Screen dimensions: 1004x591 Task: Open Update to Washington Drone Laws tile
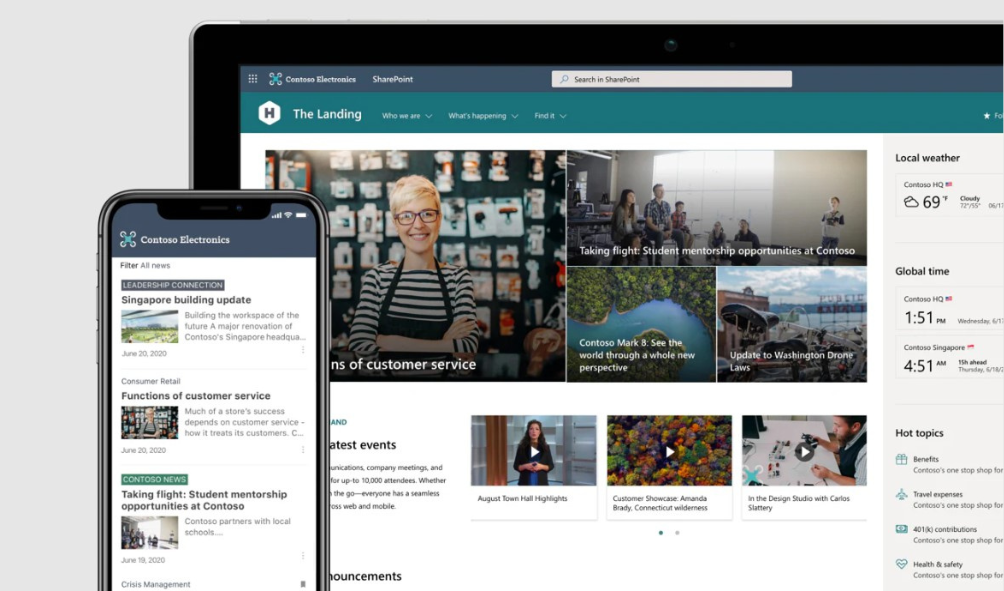[x=792, y=325]
